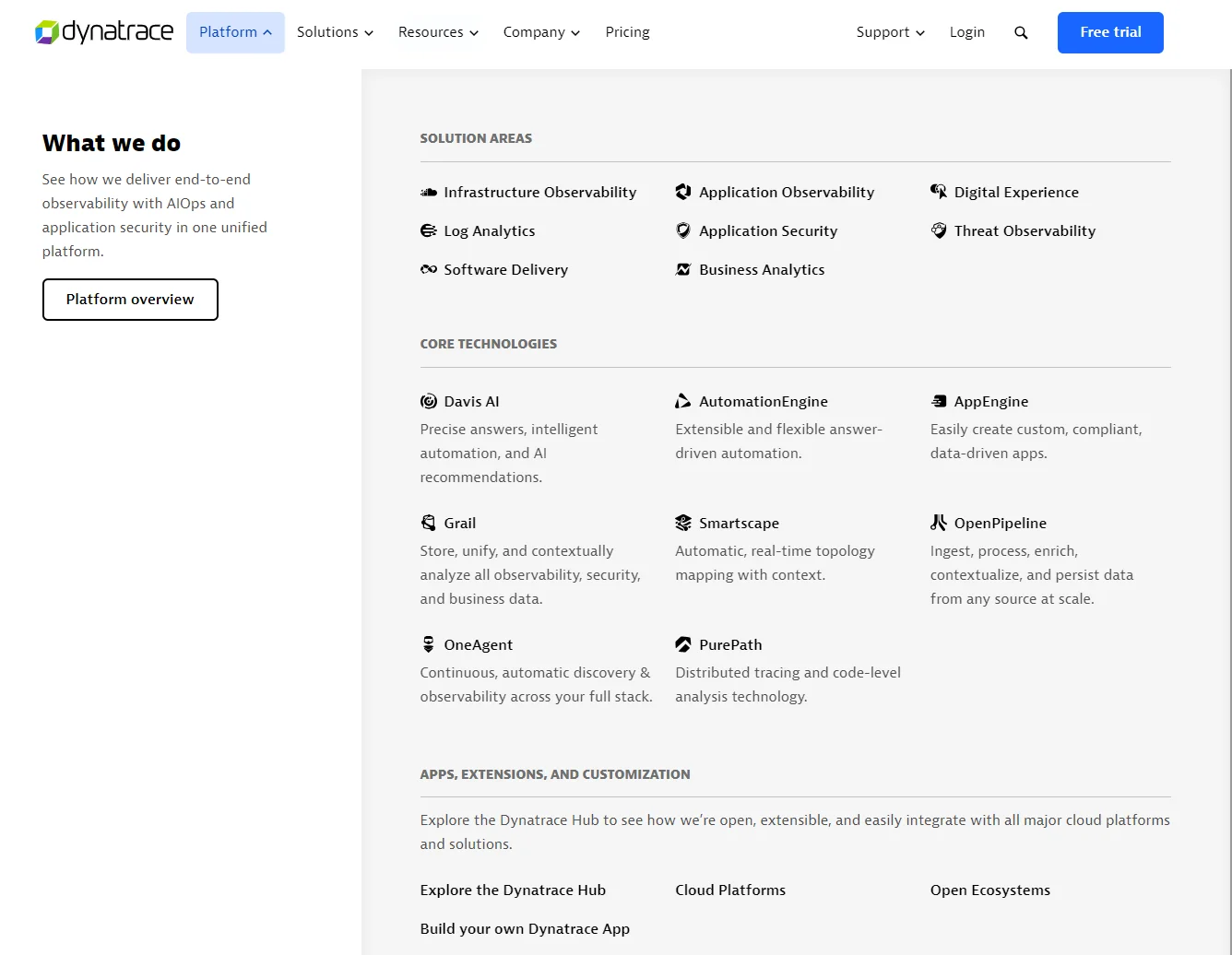Click the AppEngine icon
The width and height of the screenshot is (1232, 955).
pos(939,401)
